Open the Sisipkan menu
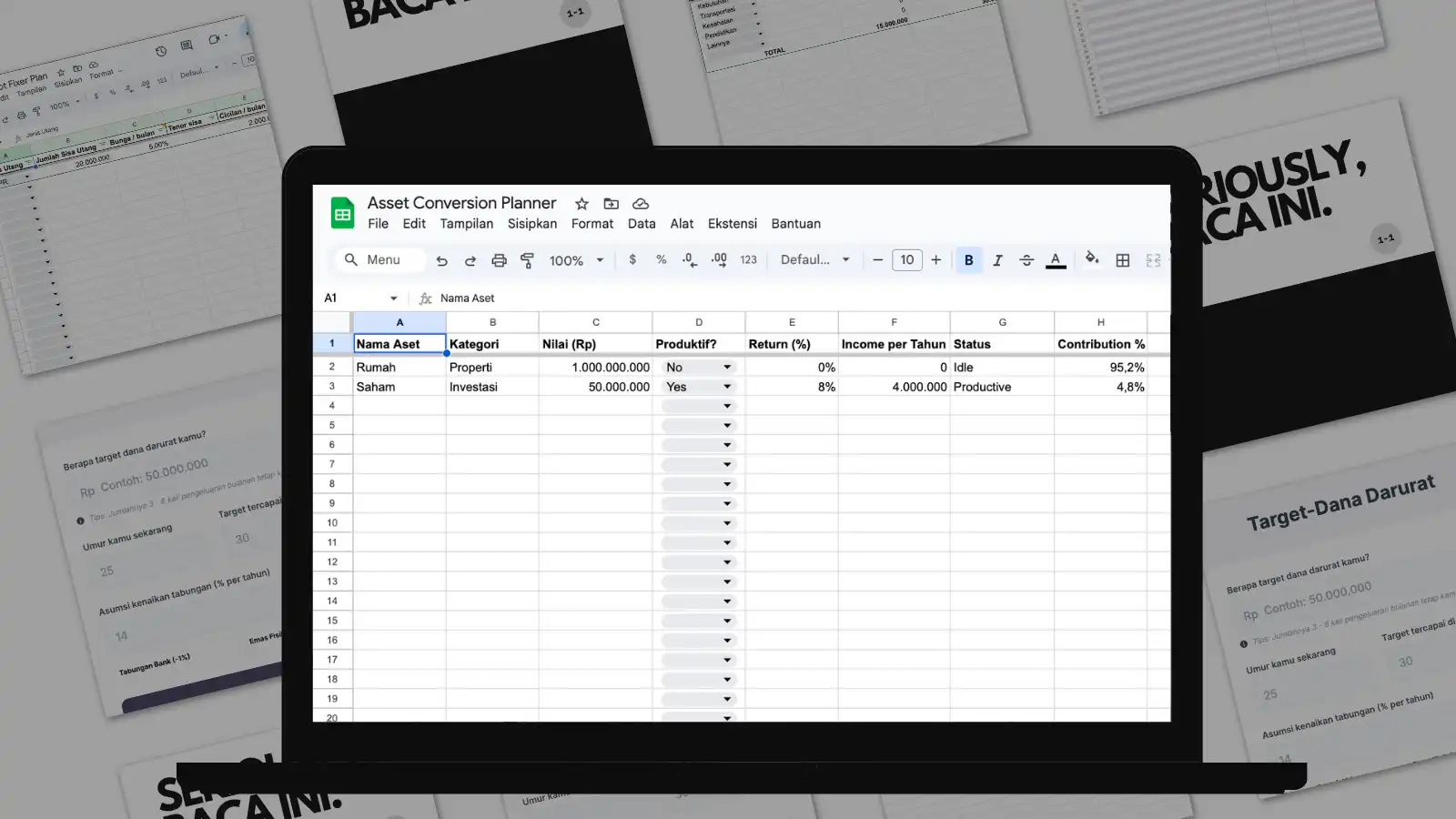 532,224
